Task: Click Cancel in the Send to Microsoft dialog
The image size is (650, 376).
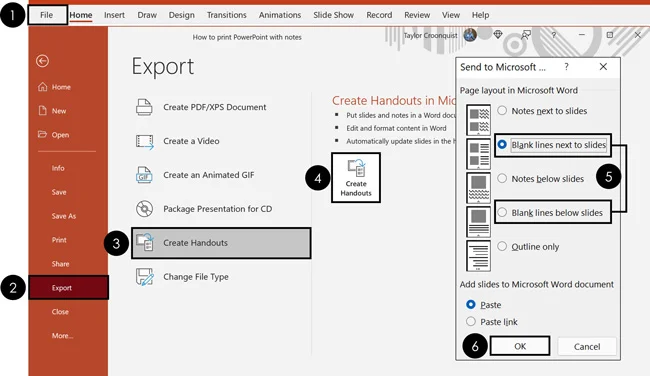Action: pos(587,346)
